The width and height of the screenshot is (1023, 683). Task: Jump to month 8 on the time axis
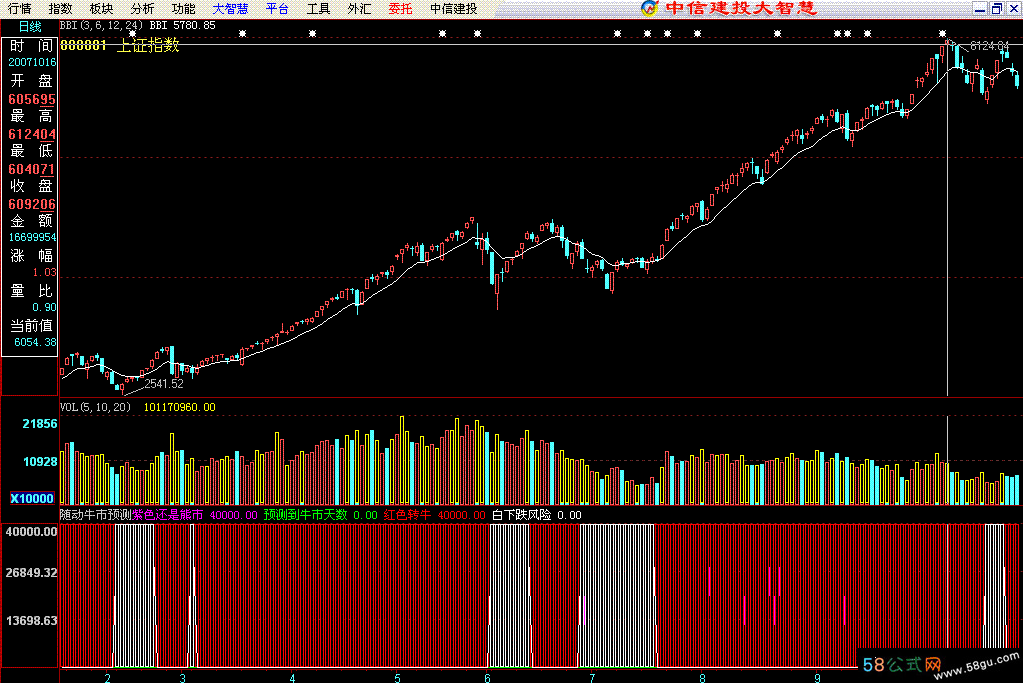click(702, 678)
